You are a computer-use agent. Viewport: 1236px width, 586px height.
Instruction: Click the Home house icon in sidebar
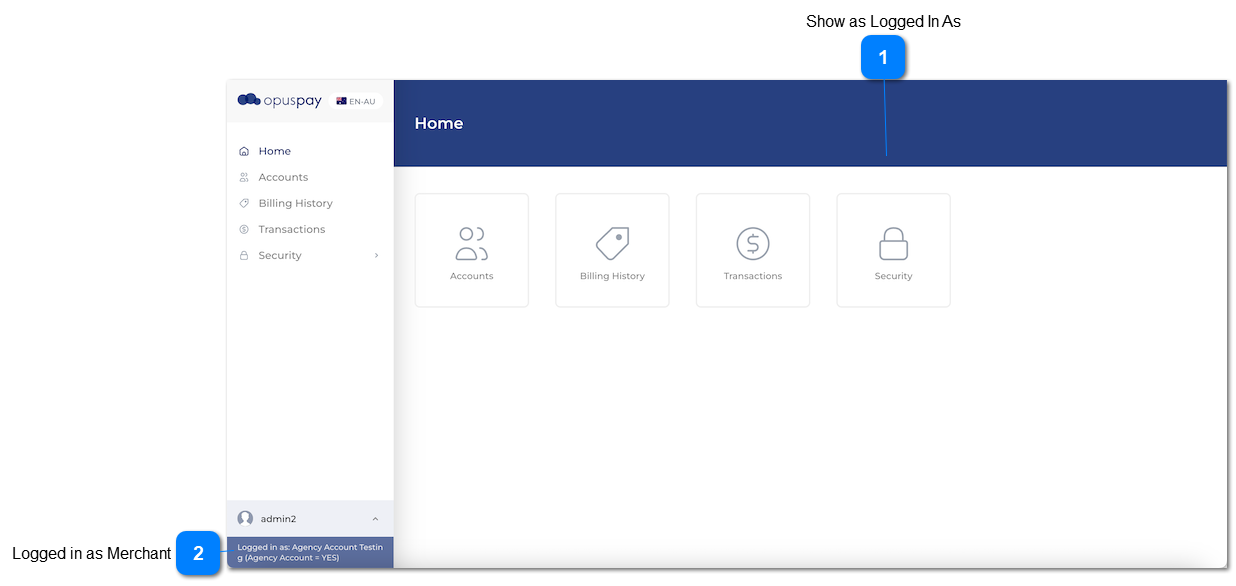[244, 151]
